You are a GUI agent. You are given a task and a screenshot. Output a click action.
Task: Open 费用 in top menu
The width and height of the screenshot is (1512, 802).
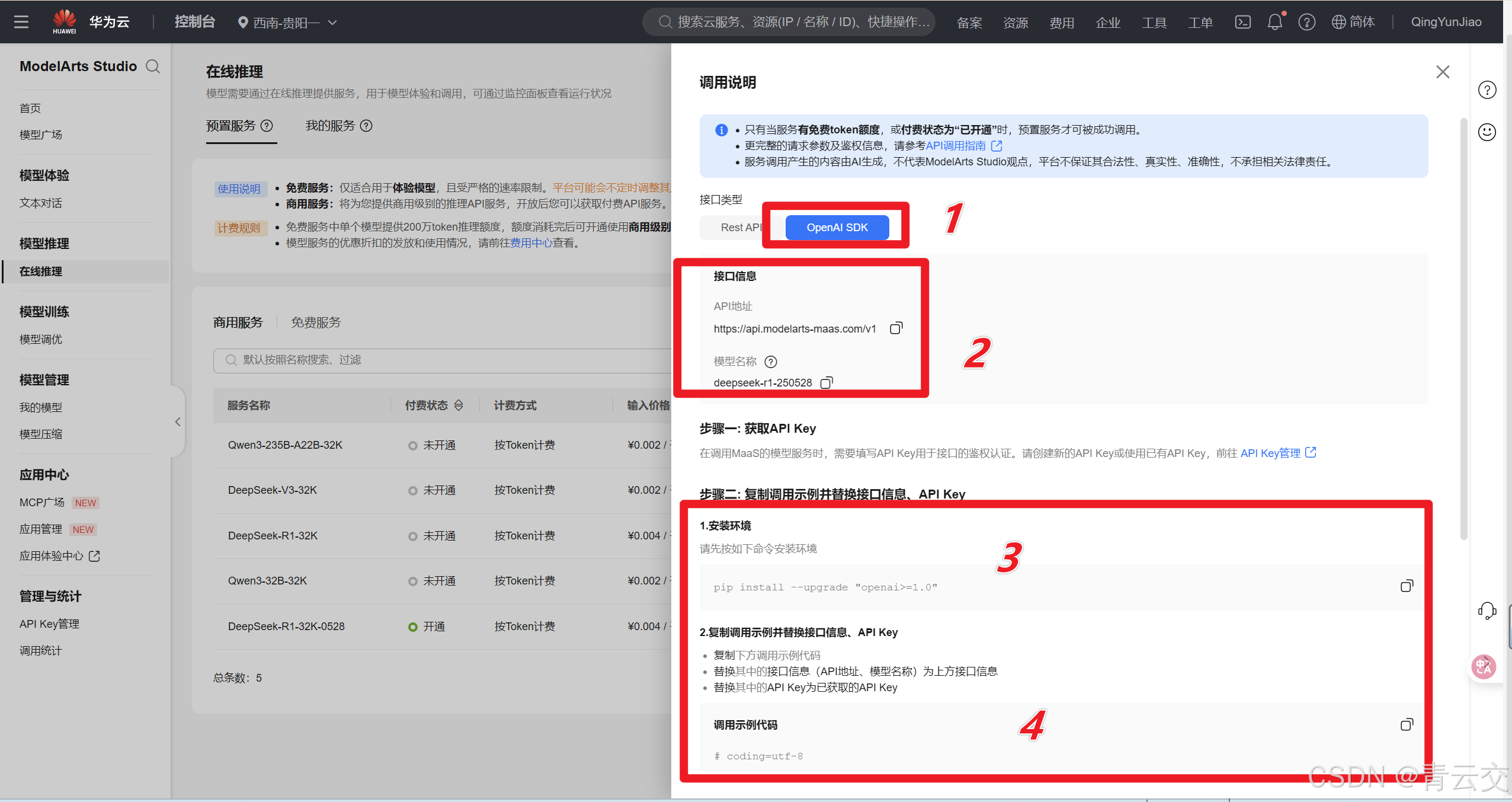(1062, 23)
